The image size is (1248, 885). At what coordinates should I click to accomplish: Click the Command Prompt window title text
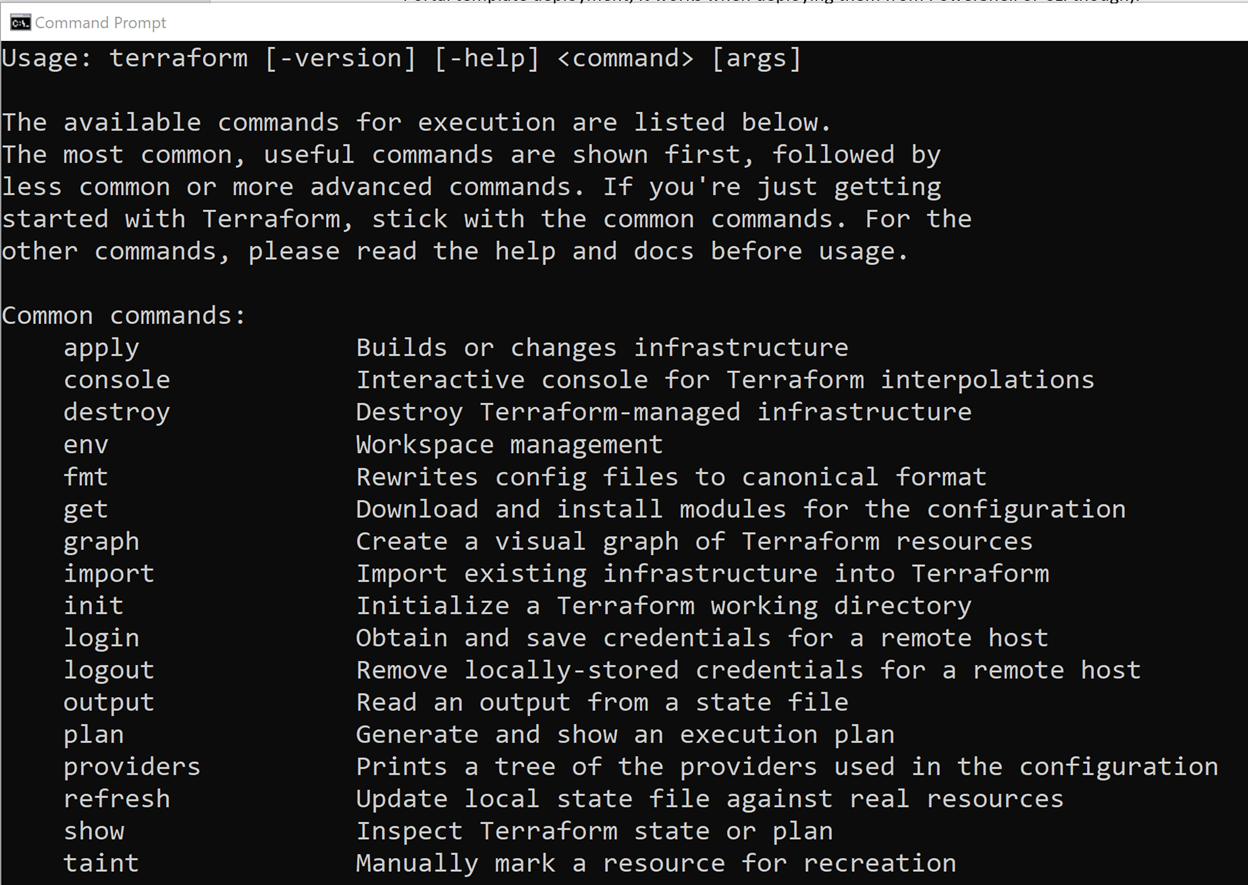[101, 22]
